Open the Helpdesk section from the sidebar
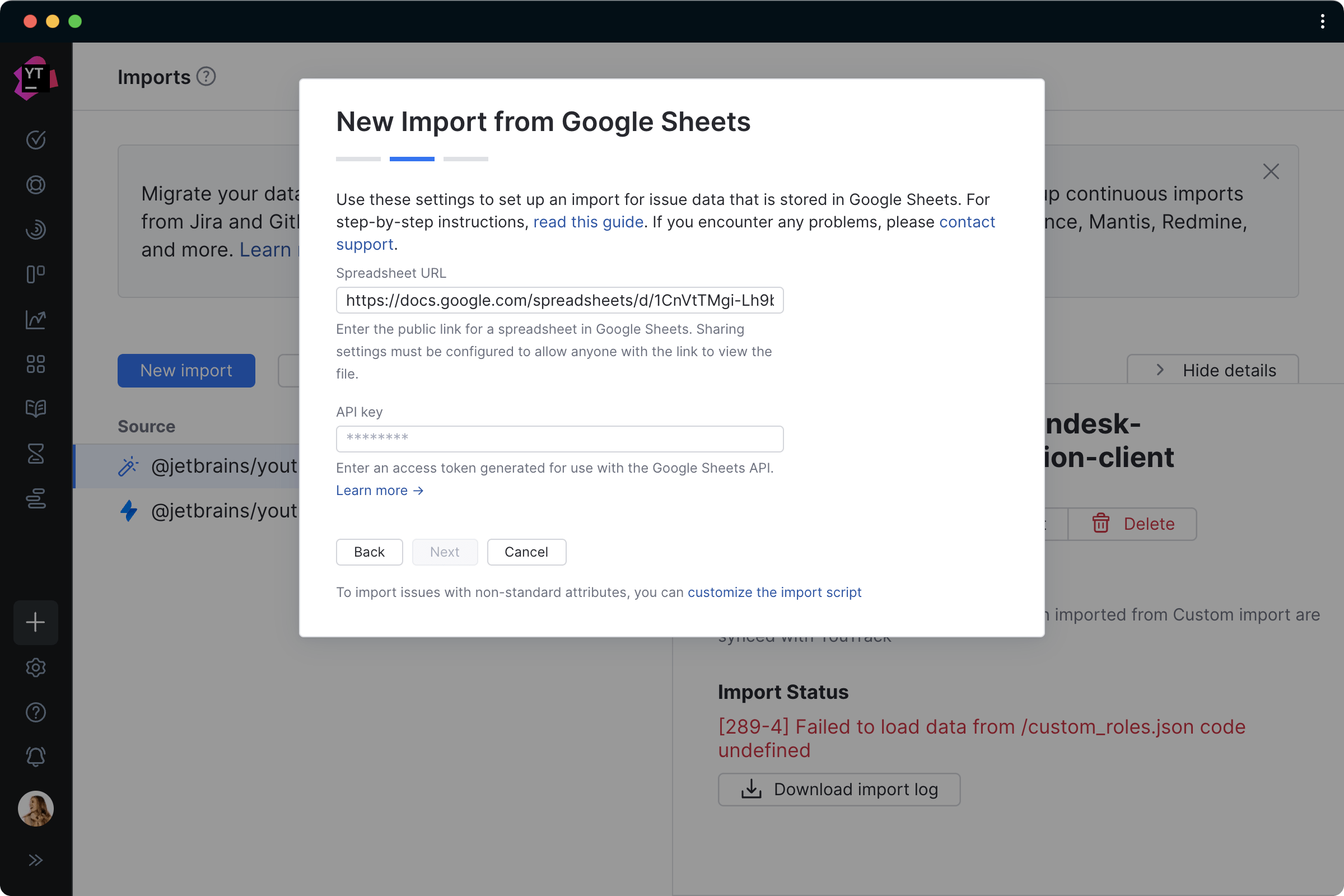Image resolution: width=1344 pixels, height=896 pixels. pyautogui.click(x=35, y=184)
